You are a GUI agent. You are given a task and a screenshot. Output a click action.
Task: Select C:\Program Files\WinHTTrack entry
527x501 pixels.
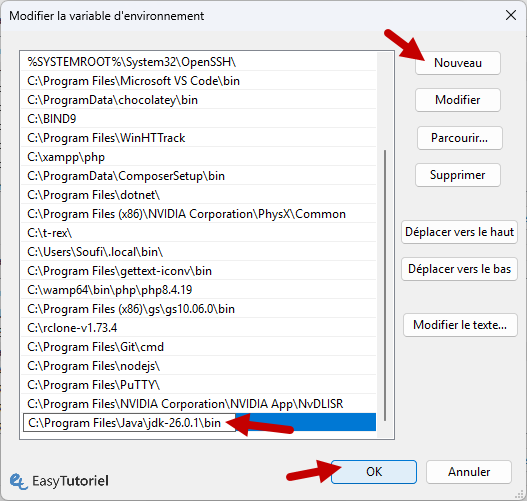tap(199, 138)
